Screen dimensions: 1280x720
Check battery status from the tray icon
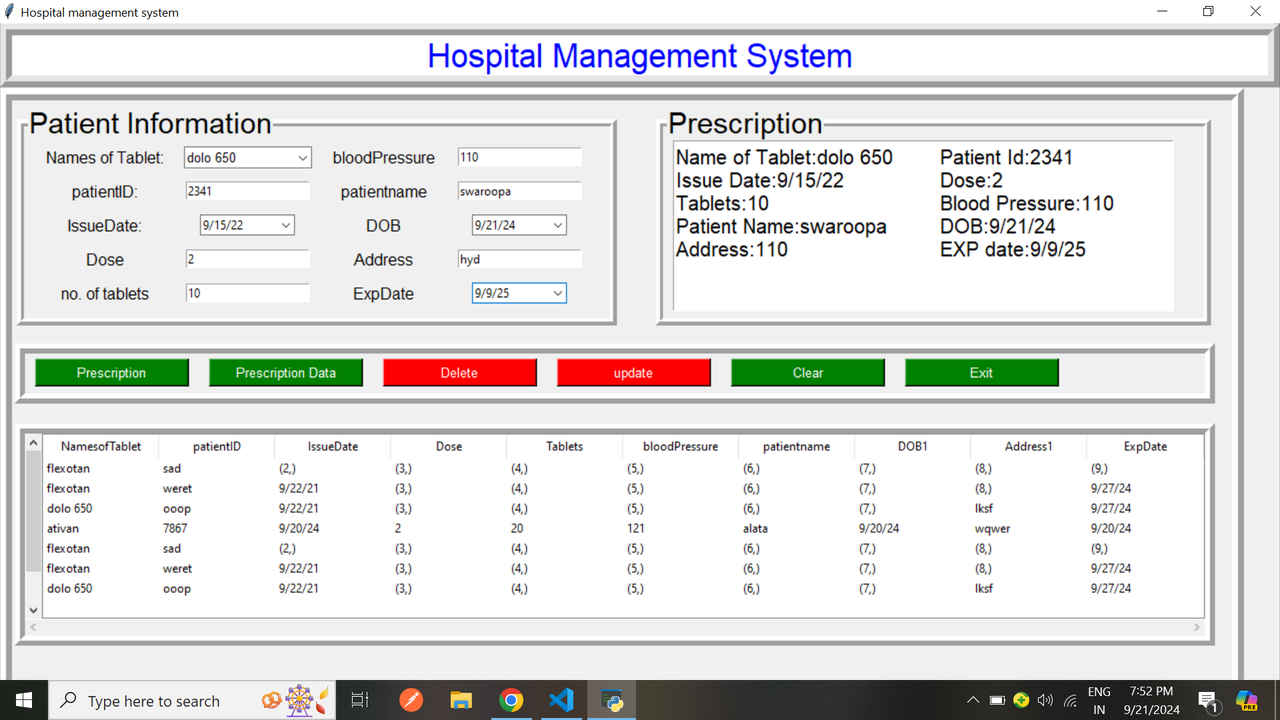point(997,700)
